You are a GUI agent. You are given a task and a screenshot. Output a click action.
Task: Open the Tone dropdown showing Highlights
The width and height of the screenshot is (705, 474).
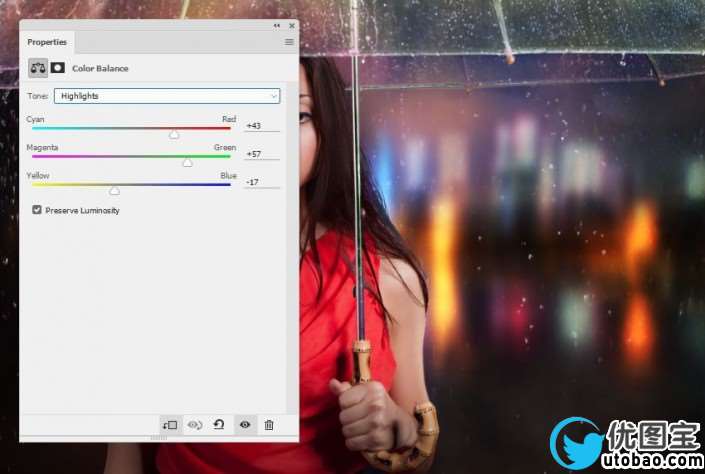[167, 96]
